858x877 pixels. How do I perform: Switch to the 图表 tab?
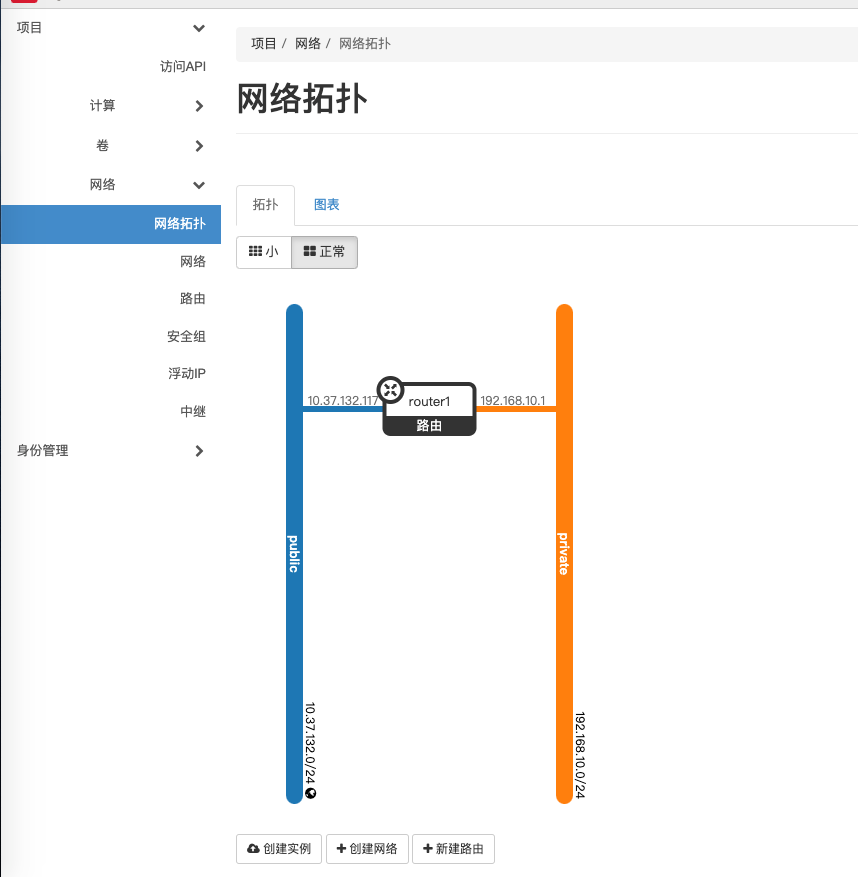click(x=327, y=204)
